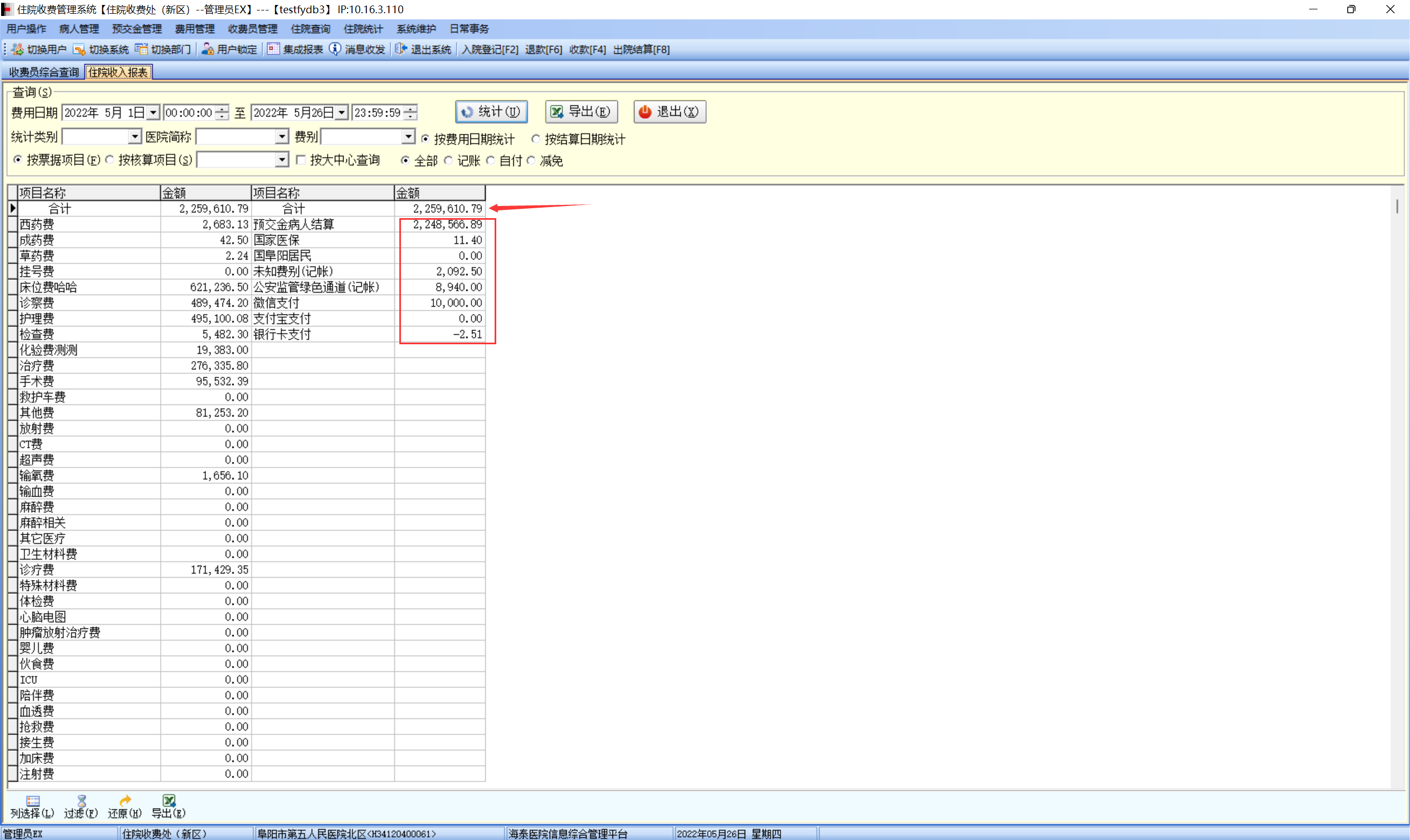Click the 过滤 filter icon at bottom
Image resolution: width=1410 pixels, height=840 pixels.
[82, 800]
